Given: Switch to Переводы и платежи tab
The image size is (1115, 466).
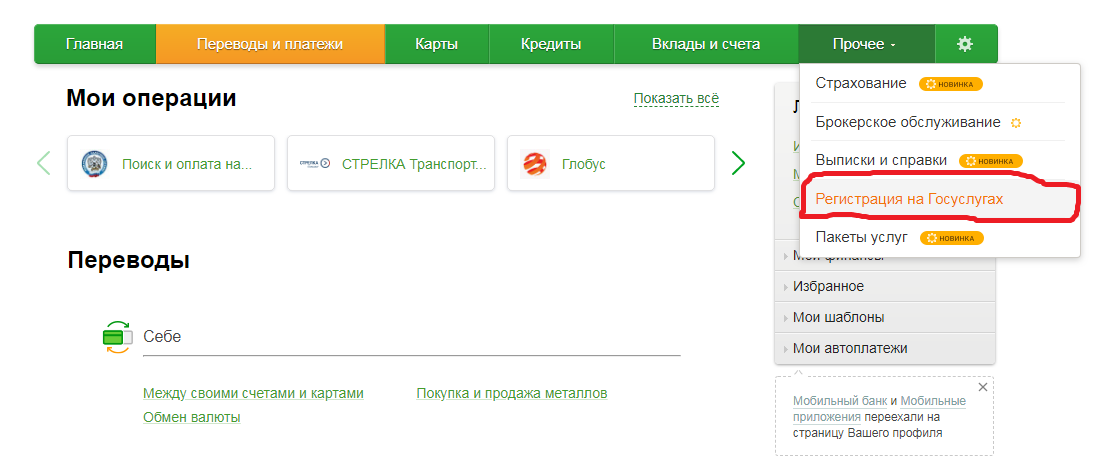Looking at the screenshot, I should point(270,44).
